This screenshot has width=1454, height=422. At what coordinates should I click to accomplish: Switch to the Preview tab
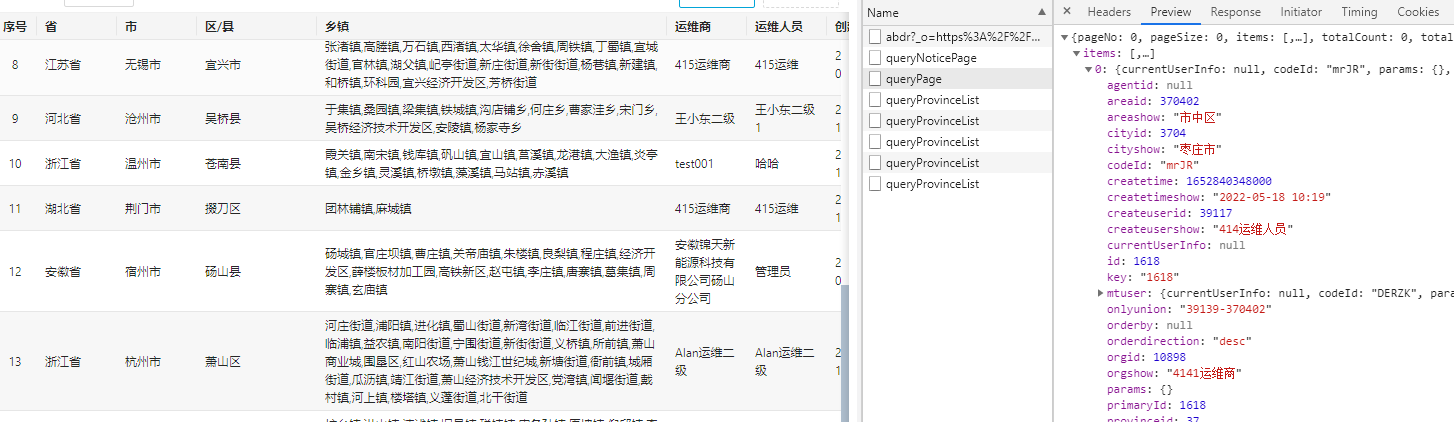(1170, 12)
